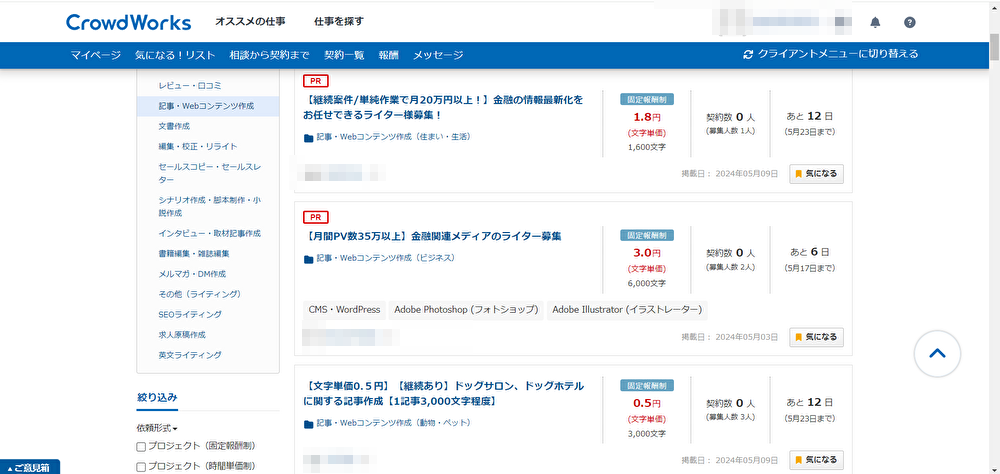1000x474 pixels.
Task: Open the notifications bell icon
Action: click(x=875, y=22)
